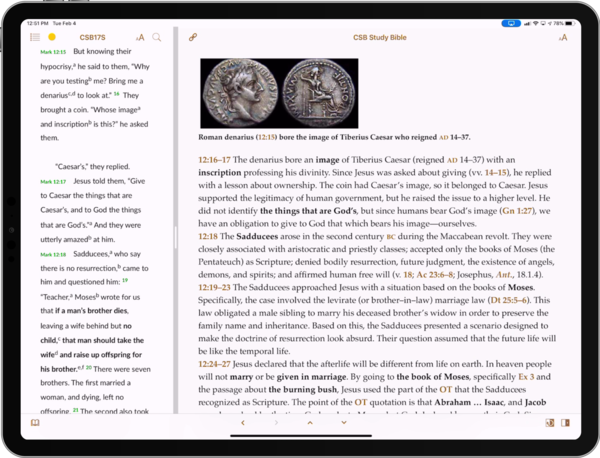Open the Ac 23:6–8 reference link
The height and width of the screenshot is (458, 600).
pyautogui.click(x=435, y=275)
